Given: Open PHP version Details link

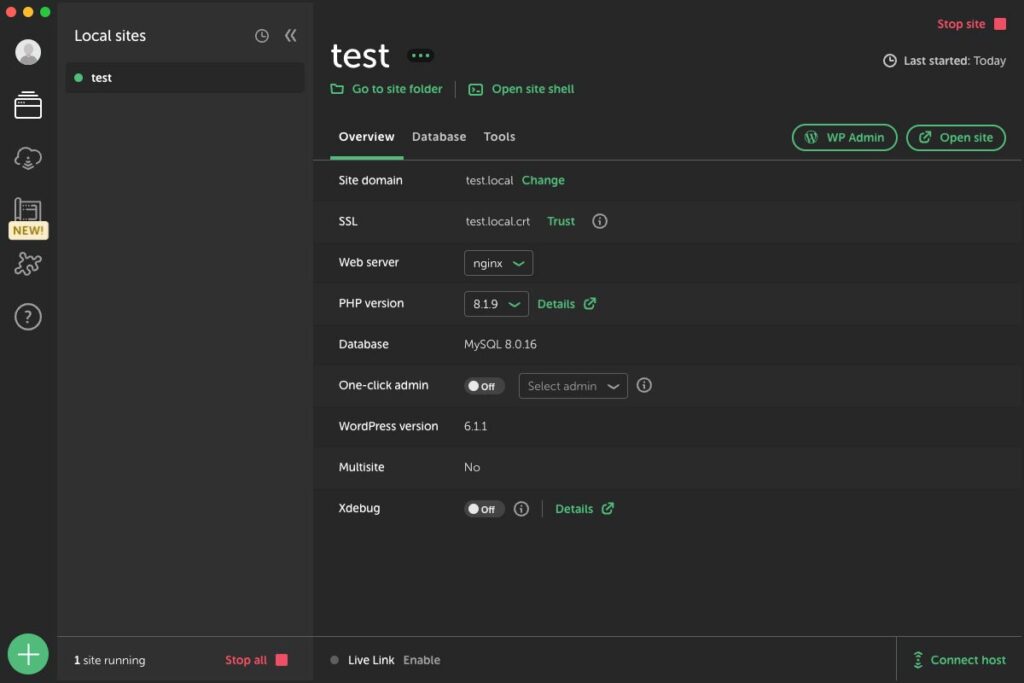Looking at the screenshot, I should [x=567, y=304].
